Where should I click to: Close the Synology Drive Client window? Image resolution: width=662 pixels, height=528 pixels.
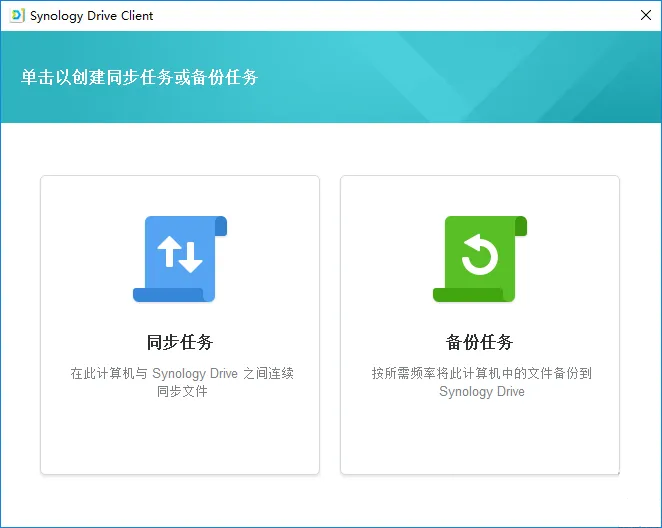(646, 15)
